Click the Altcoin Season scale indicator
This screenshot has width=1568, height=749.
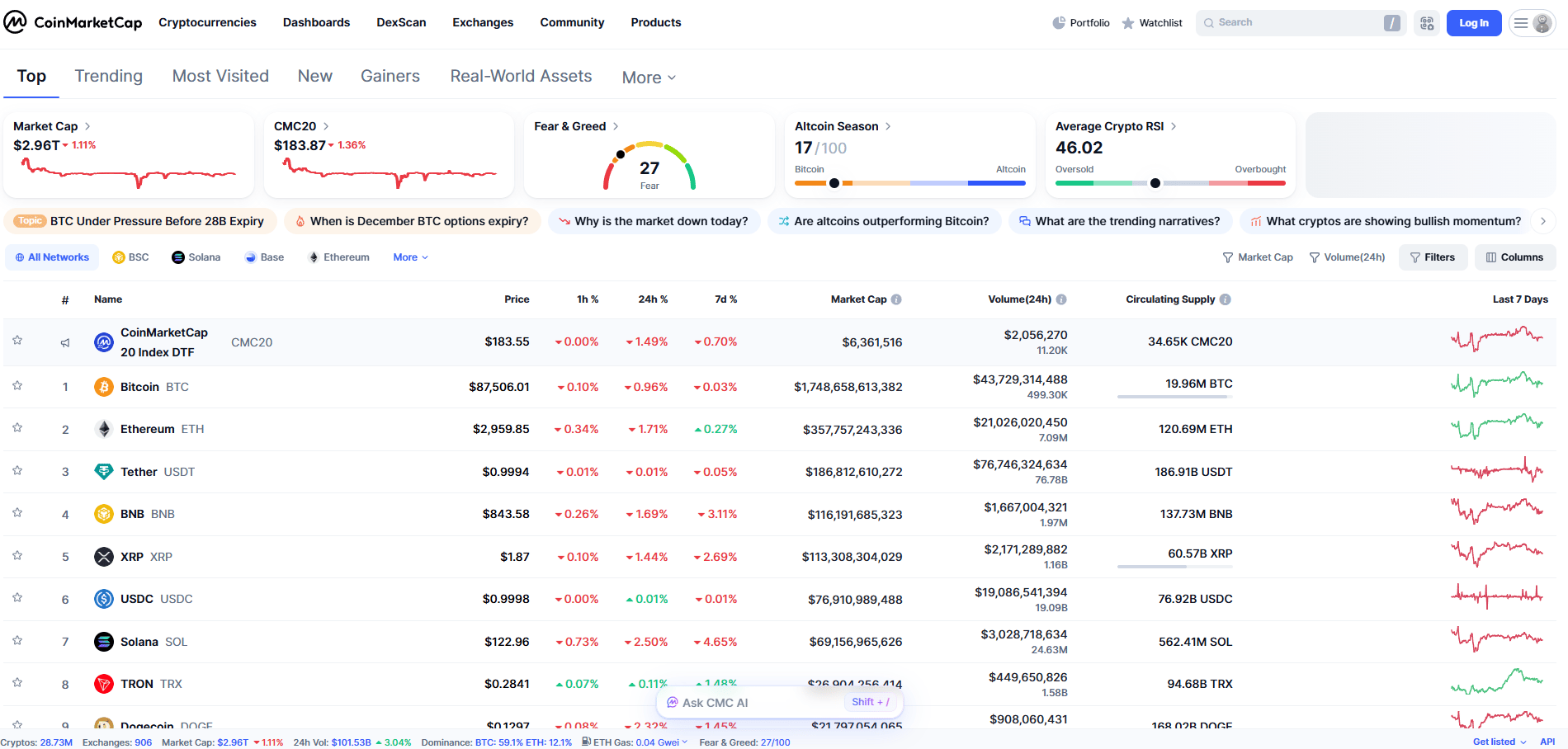coord(834,183)
